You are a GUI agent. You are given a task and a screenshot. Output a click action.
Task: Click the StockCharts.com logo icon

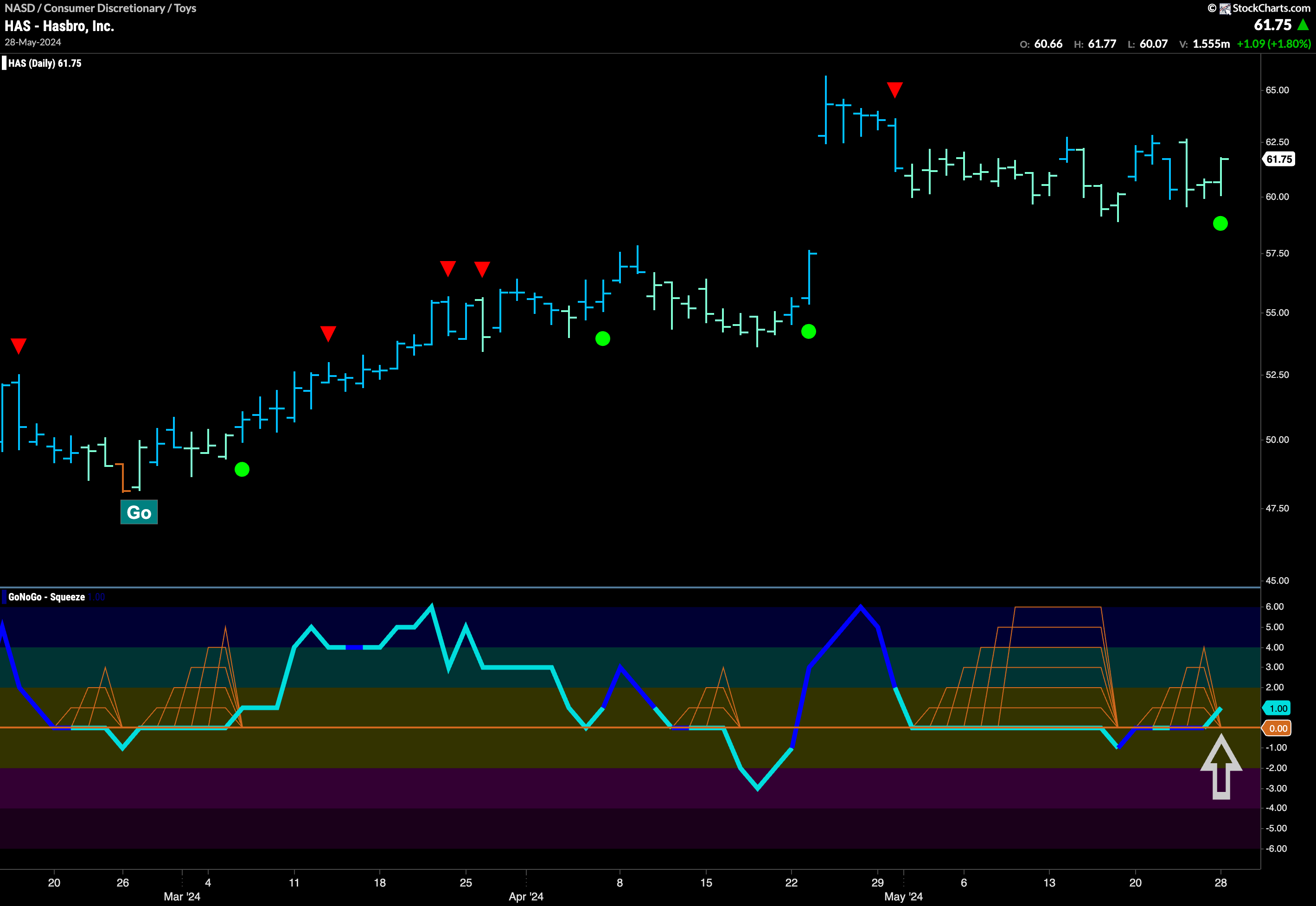coord(1225,8)
